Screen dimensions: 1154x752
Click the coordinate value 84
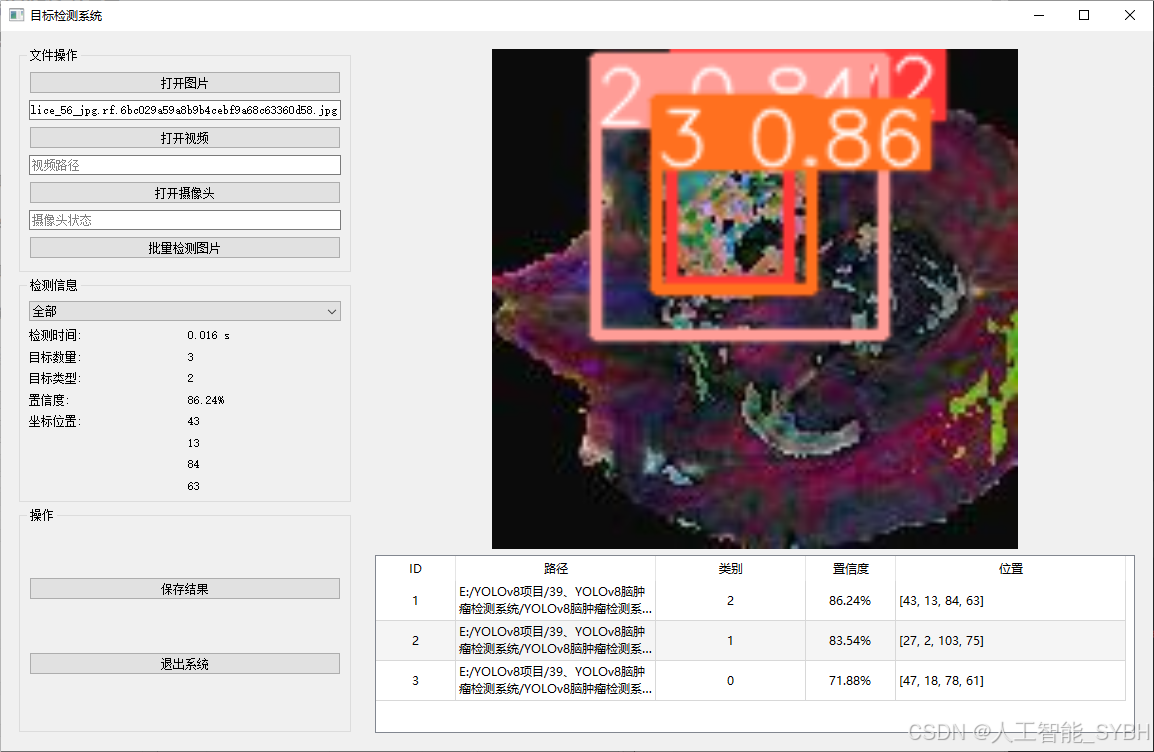coord(194,464)
